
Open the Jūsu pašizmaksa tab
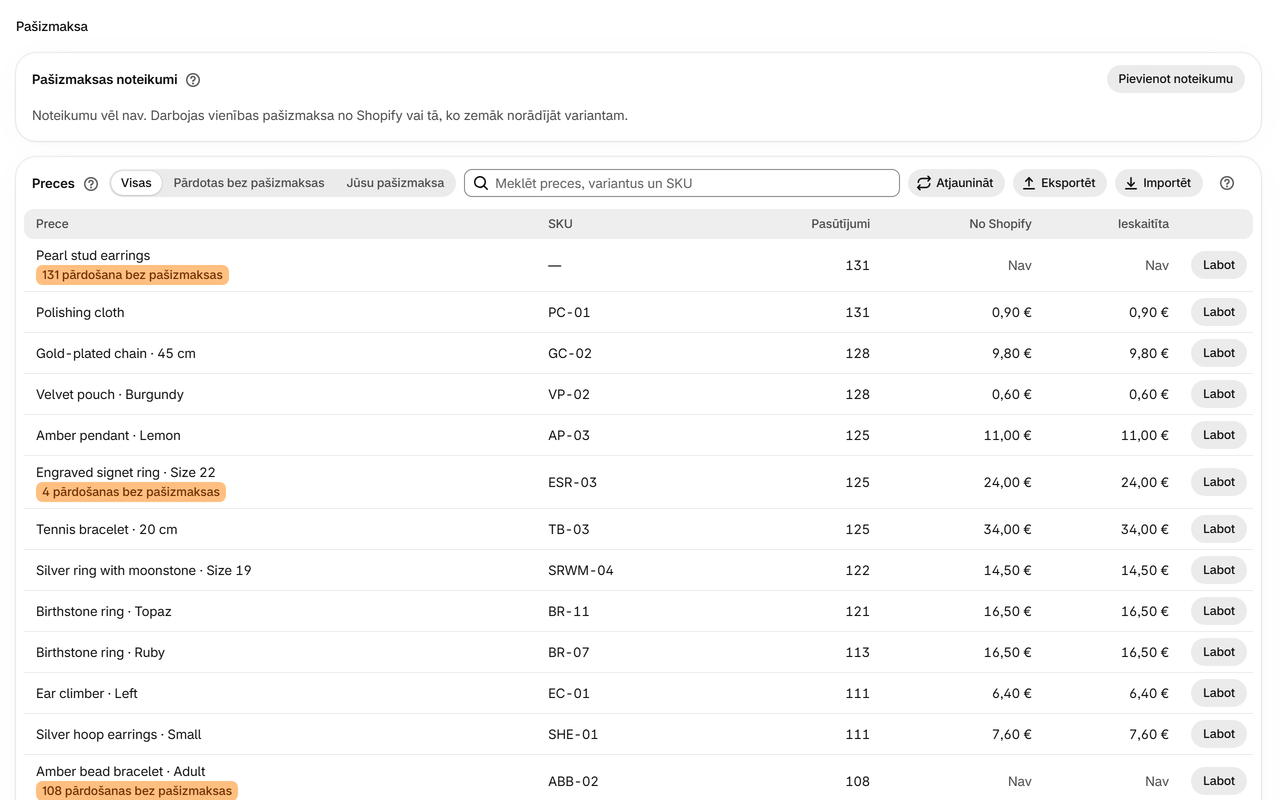pyautogui.click(x=395, y=183)
